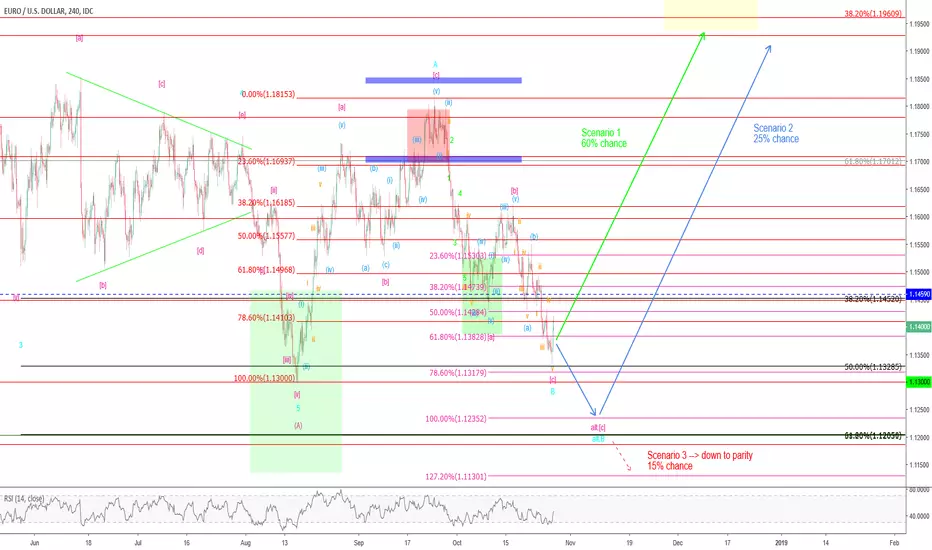Click the cyan wave B label
The width and height of the screenshot is (932, 550).
(553, 392)
